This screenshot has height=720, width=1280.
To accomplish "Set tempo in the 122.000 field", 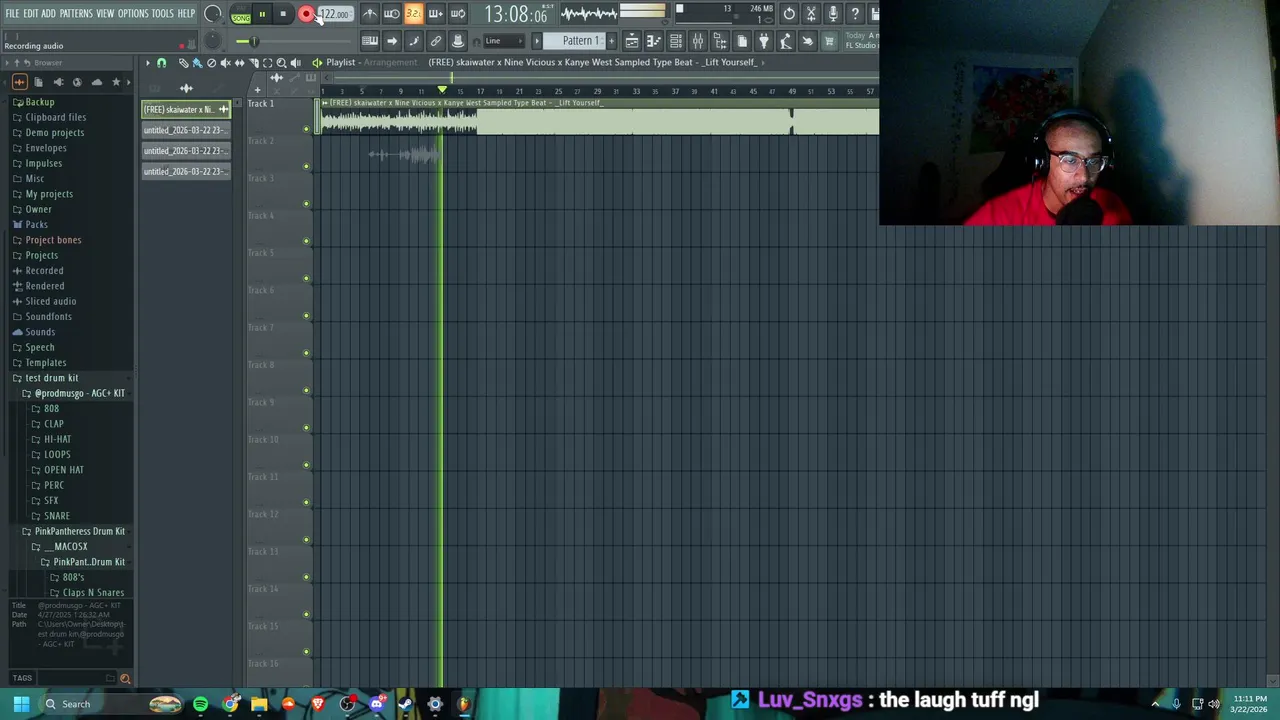I will tap(335, 14).
